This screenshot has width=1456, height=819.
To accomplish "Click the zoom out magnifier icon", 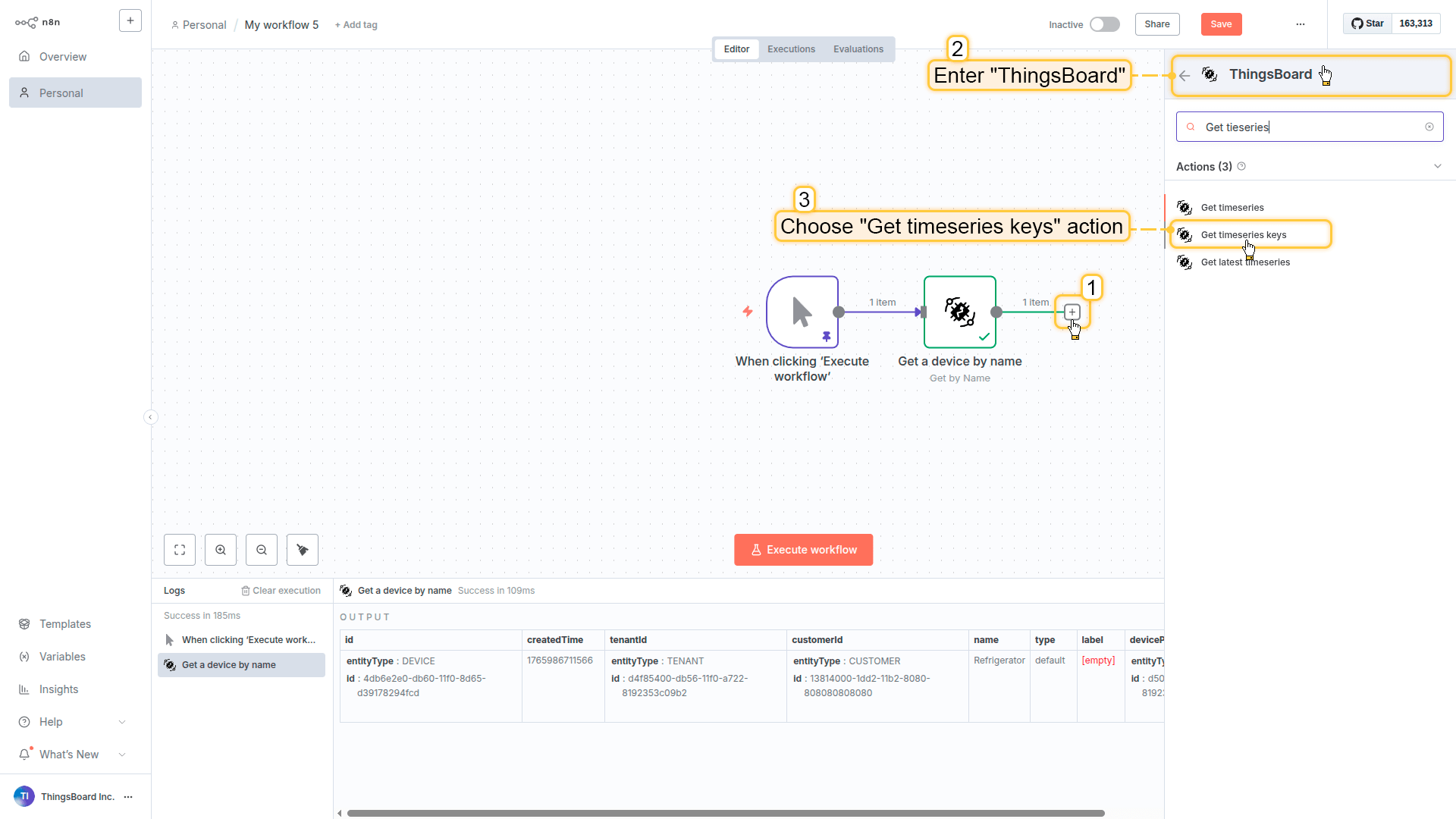I will [x=262, y=550].
